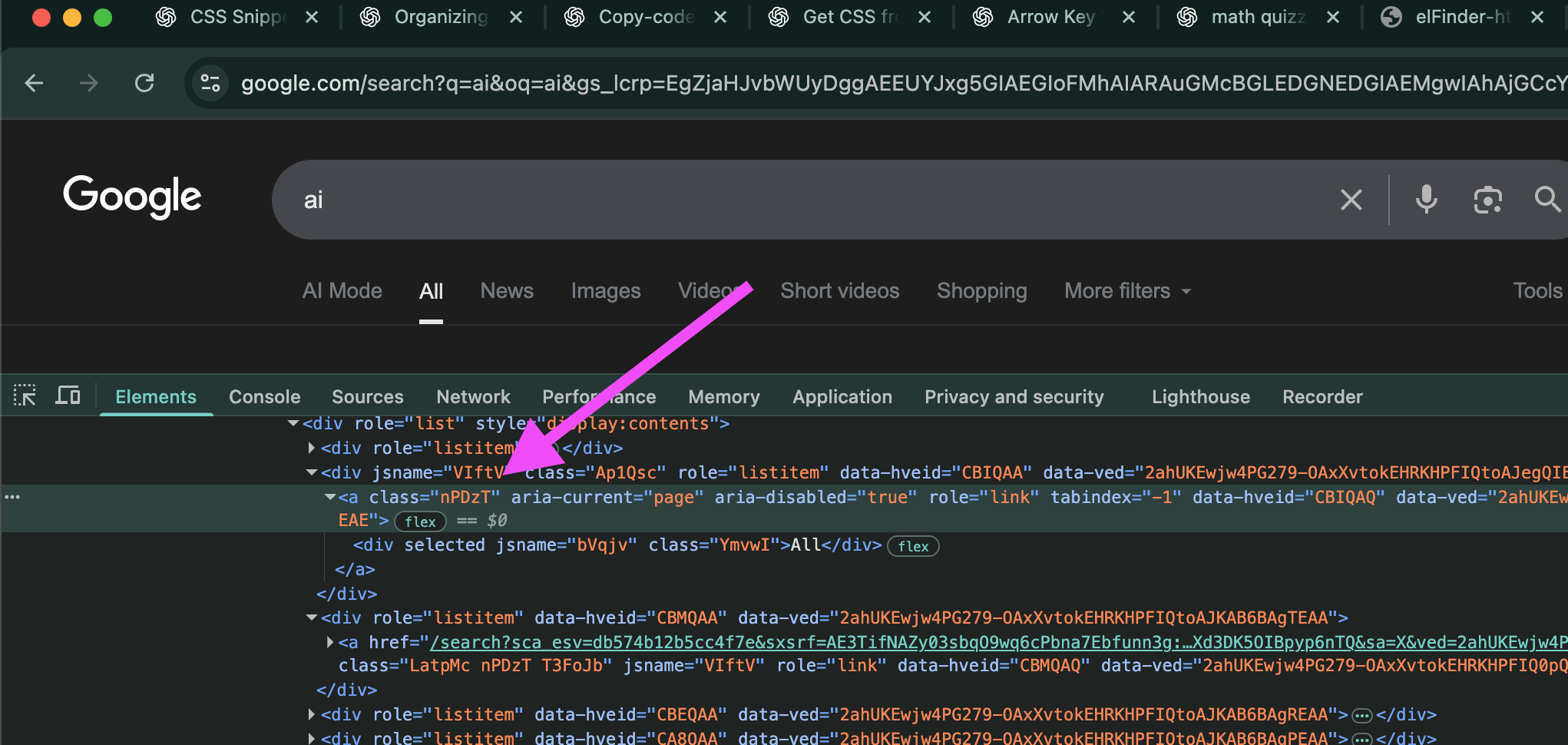1568x745 pixels.
Task: Collapse the nPDzT anchor element
Action: coord(329,497)
